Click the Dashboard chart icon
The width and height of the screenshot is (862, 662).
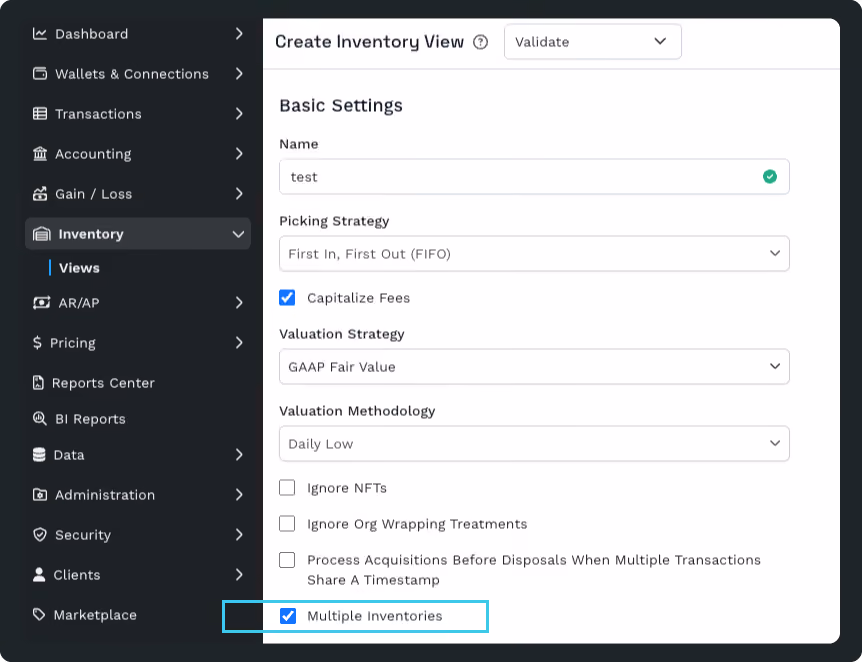40,34
